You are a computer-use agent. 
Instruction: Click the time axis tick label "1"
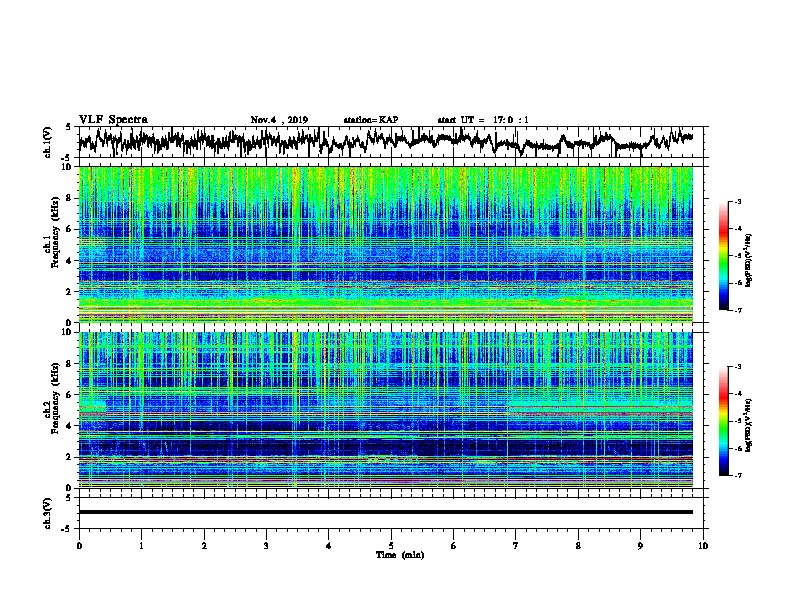click(141, 546)
